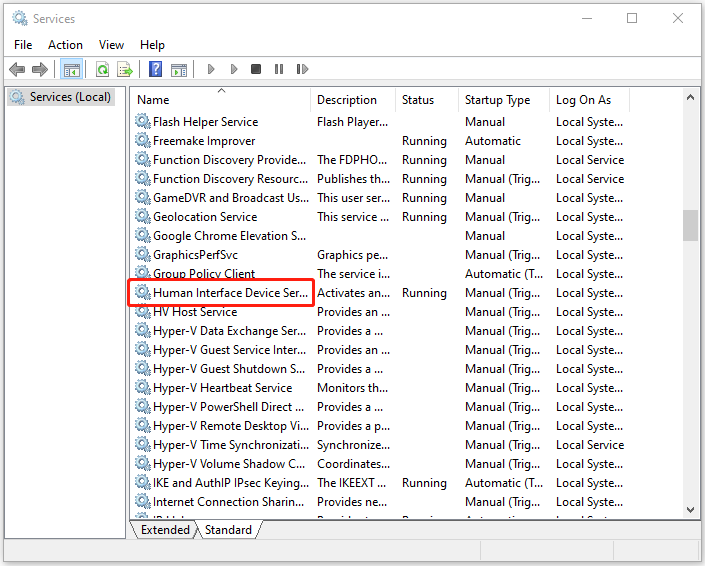705x566 pixels.
Task: Click the Back arrow in the toolbar
Action: click(17, 69)
